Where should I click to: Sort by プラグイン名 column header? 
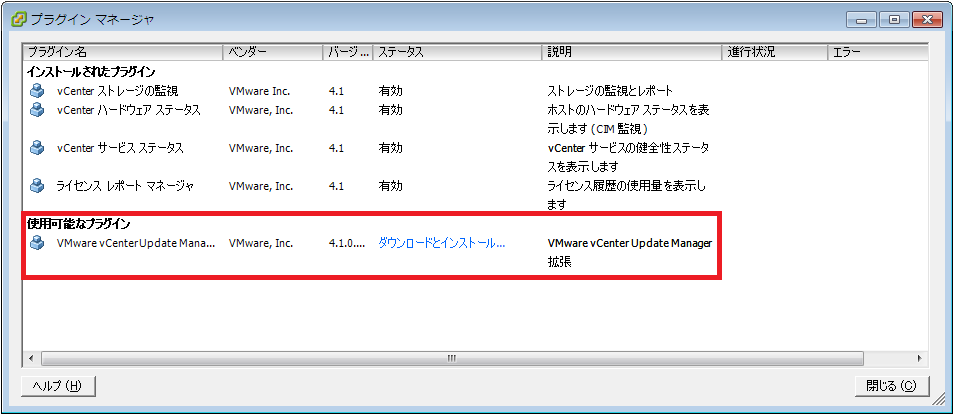[123, 52]
